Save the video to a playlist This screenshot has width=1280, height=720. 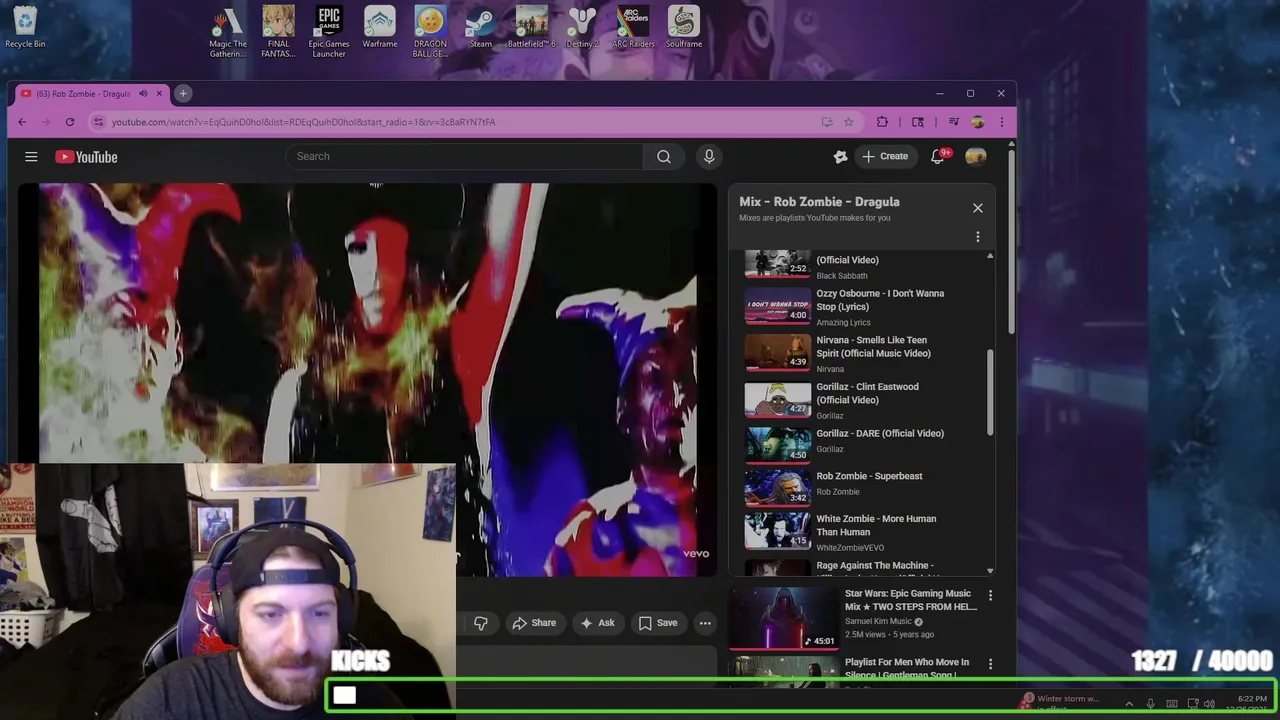point(658,623)
